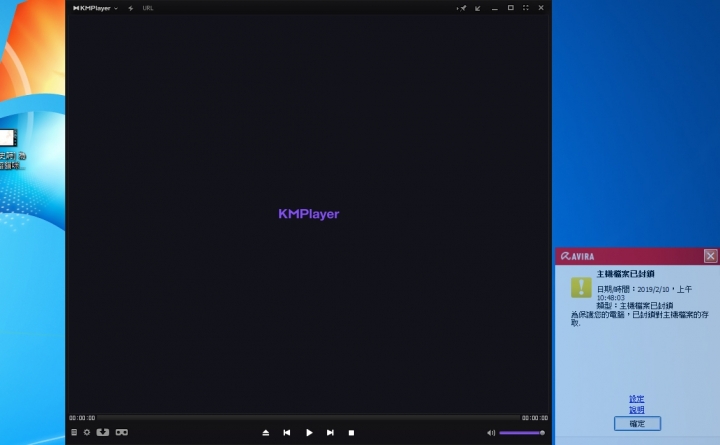
Task: Mute audio with the speaker icon
Action: [491, 433]
